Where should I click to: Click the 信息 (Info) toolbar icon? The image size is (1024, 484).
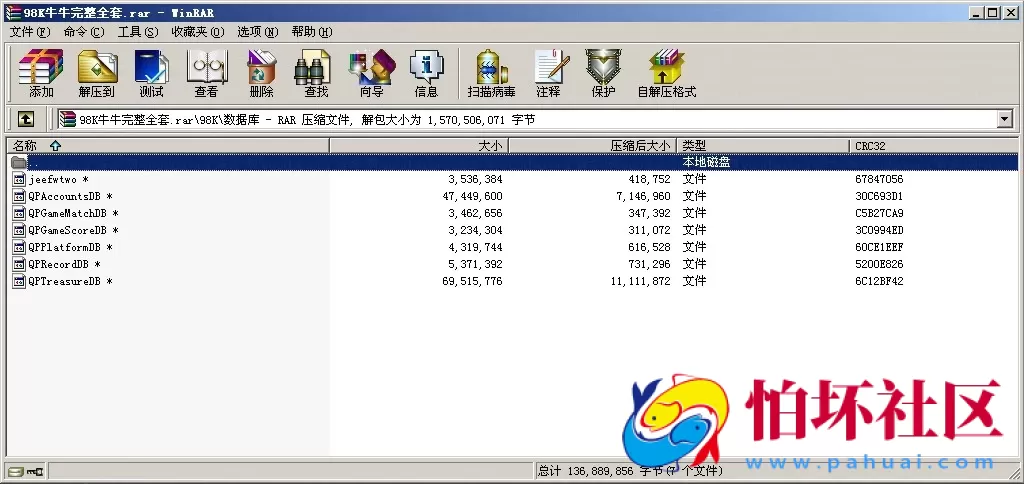(x=426, y=73)
